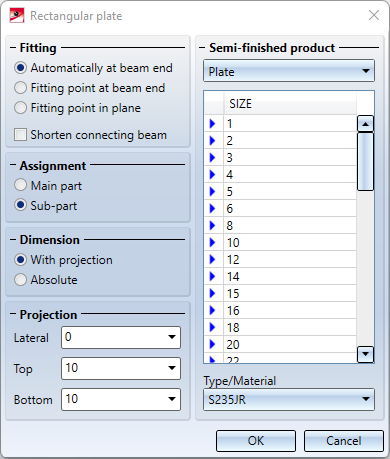The width and height of the screenshot is (390, 459).
Task: Click the scroll down arrow of size list
Action: pyautogui.click(x=365, y=354)
